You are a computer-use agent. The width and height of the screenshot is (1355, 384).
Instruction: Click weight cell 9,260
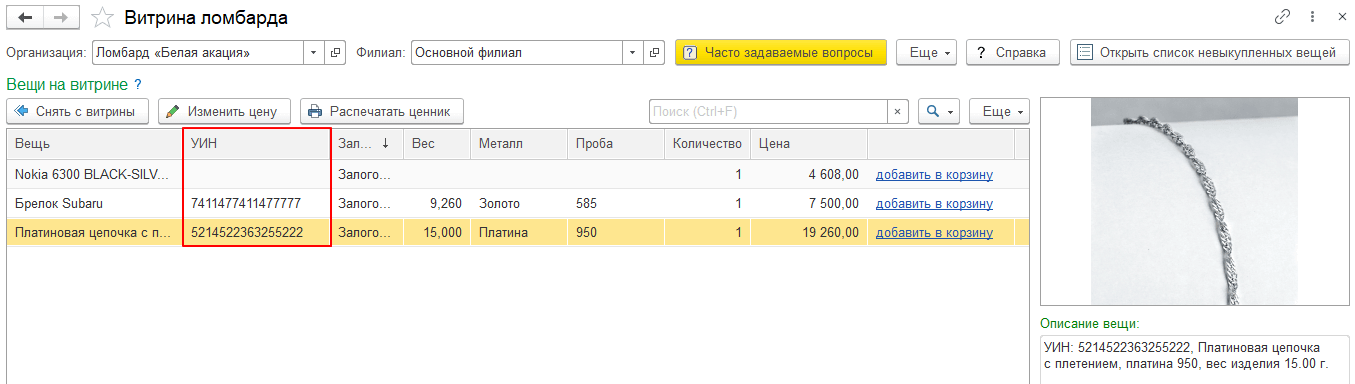pyautogui.click(x=436, y=203)
